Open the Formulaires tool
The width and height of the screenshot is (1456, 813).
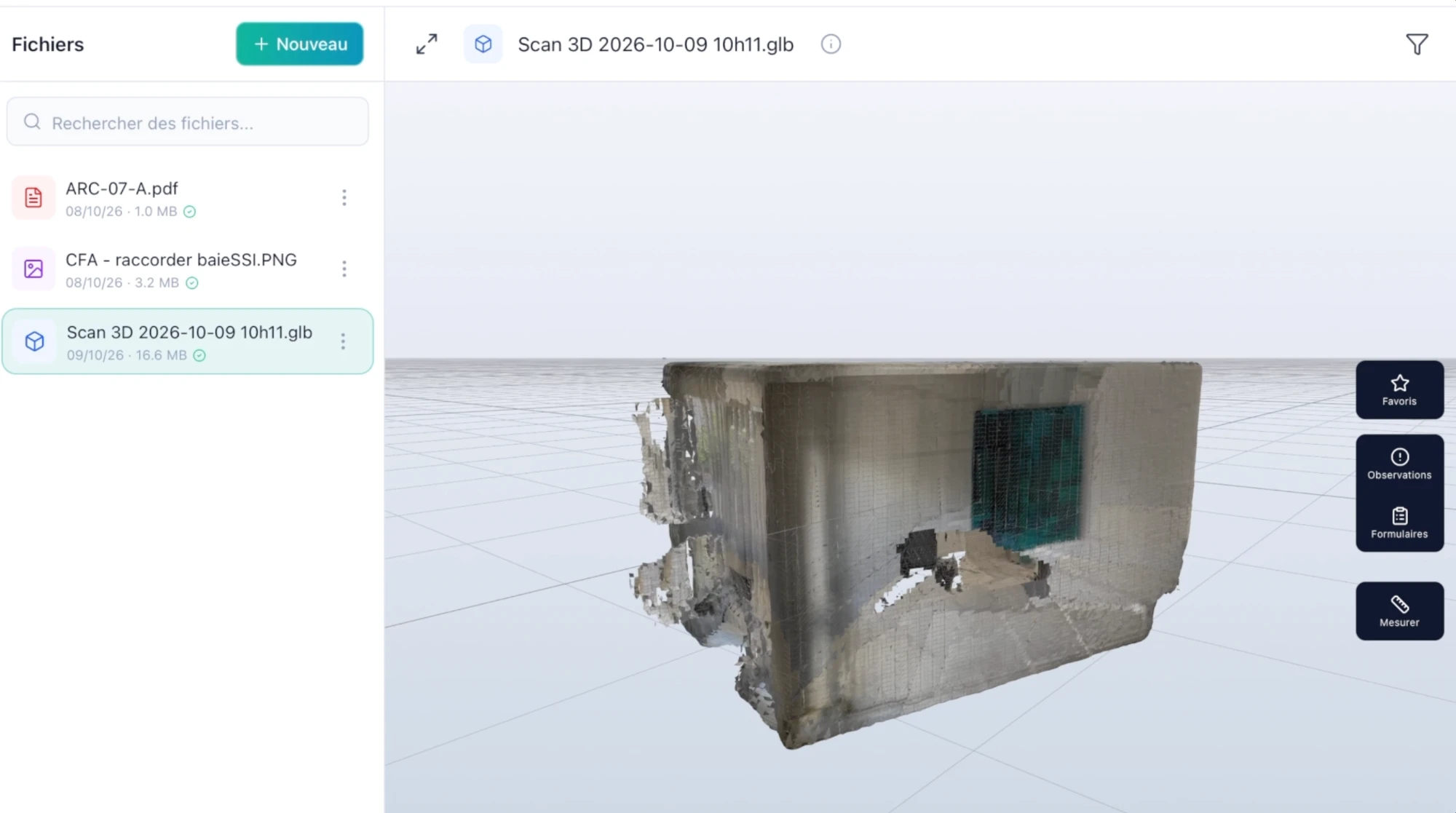pyautogui.click(x=1399, y=523)
